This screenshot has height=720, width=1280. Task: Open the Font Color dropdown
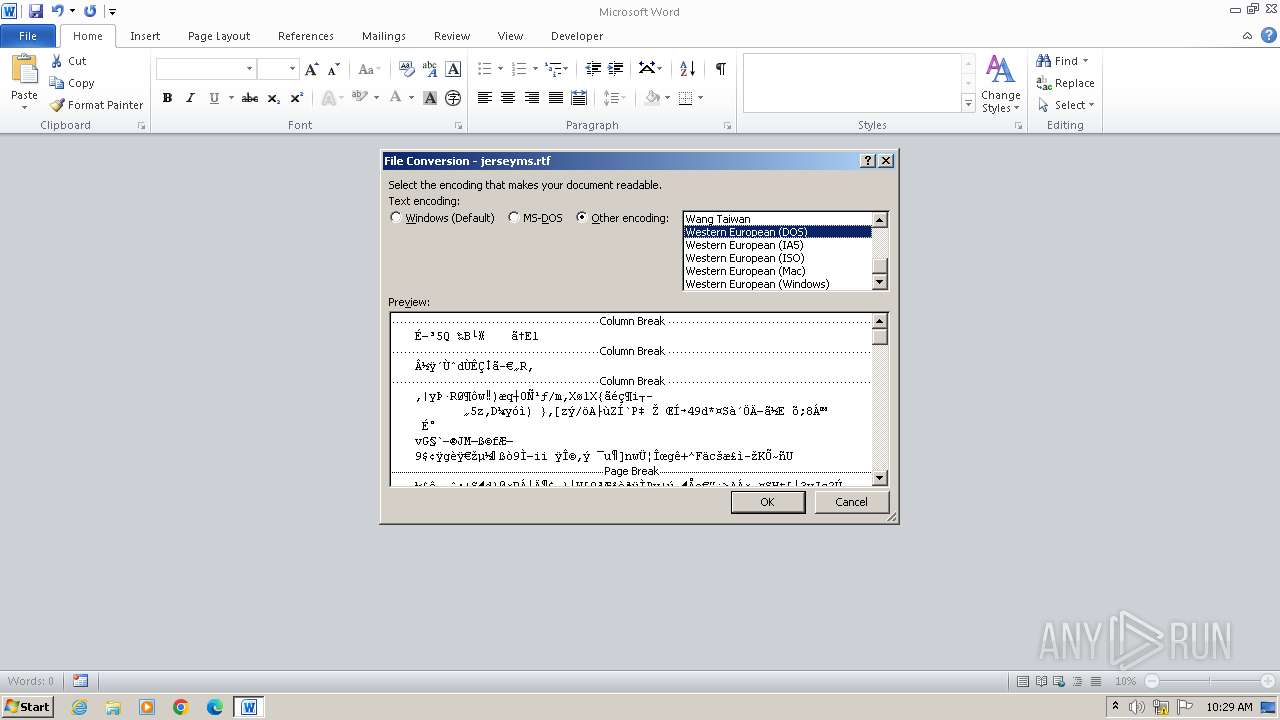411,98
